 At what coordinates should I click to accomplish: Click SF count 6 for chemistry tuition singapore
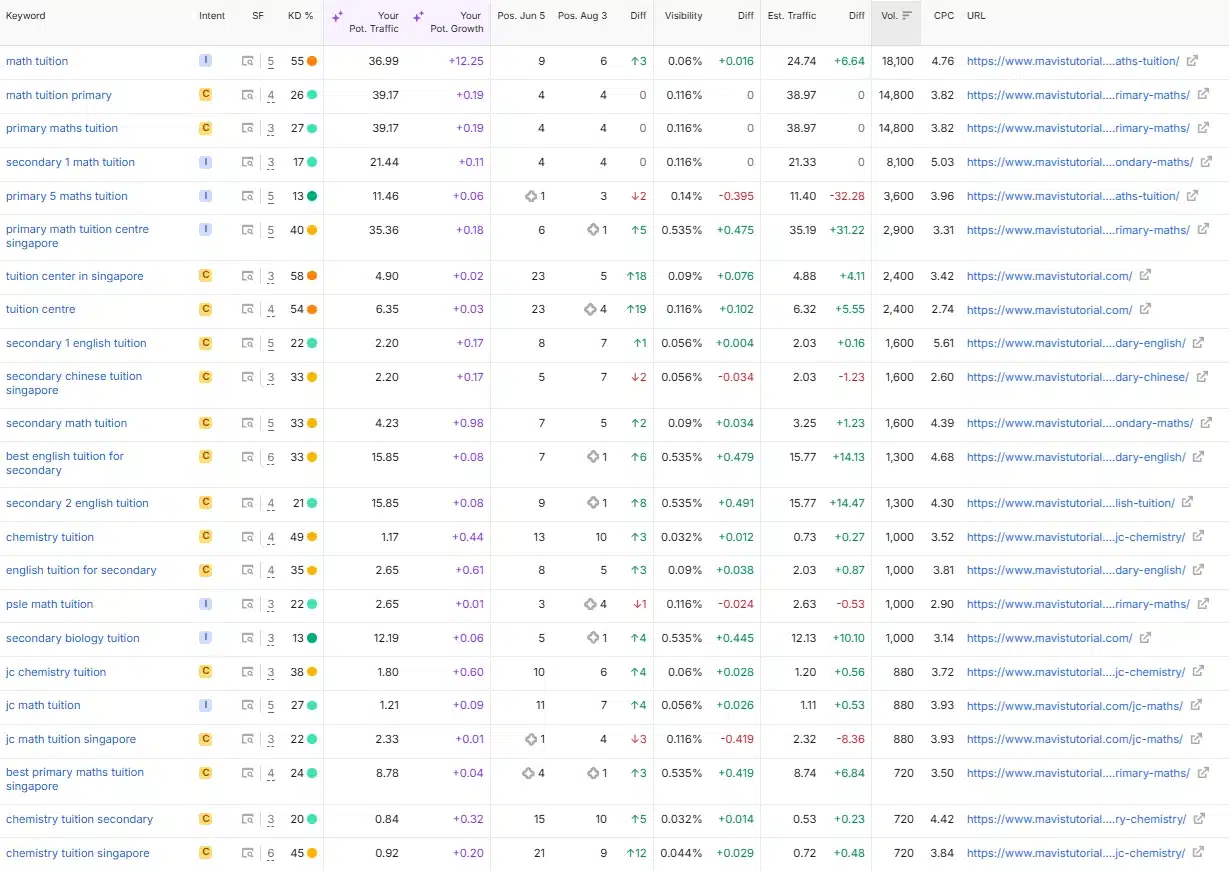[x=271, y=853]
